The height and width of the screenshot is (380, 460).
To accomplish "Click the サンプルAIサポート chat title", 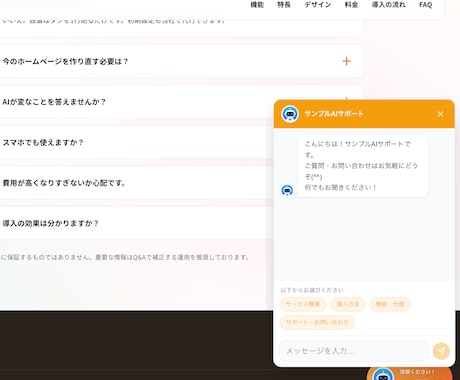I will (334, 114).
